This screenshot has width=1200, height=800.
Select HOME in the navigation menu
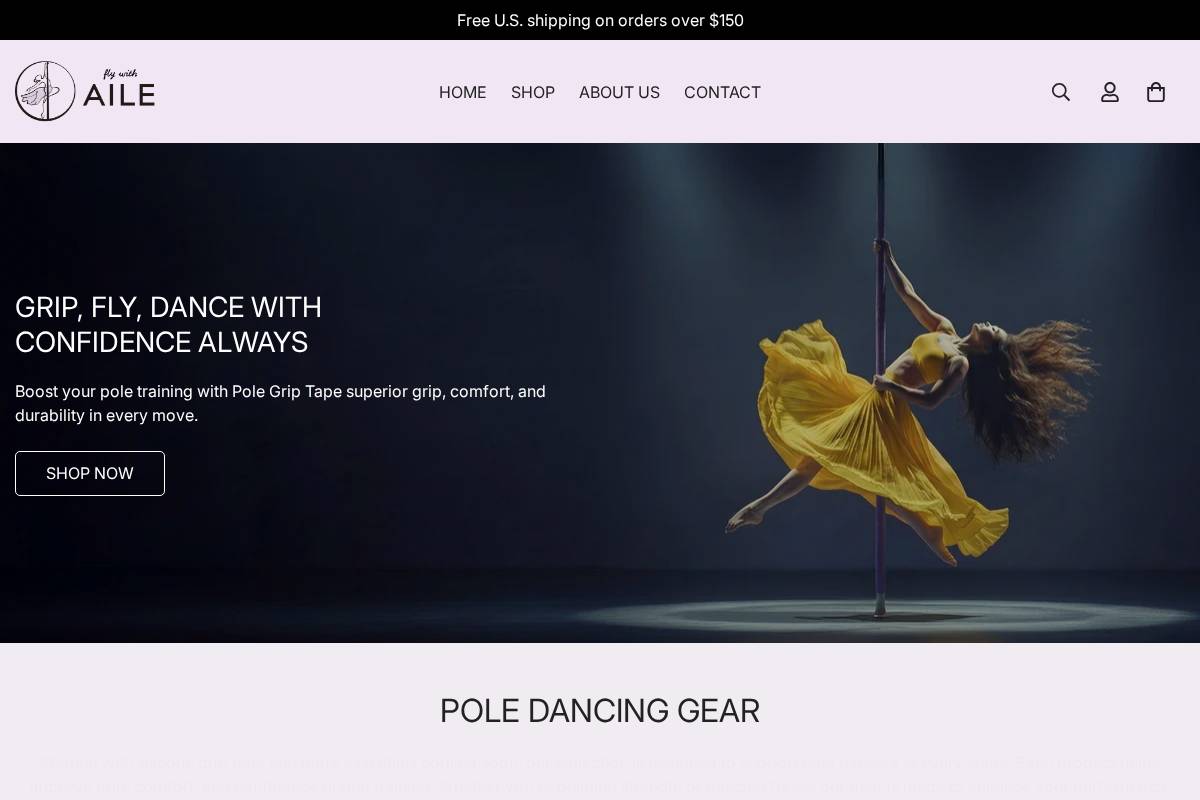pyautogui.click(x=462, y=92)
